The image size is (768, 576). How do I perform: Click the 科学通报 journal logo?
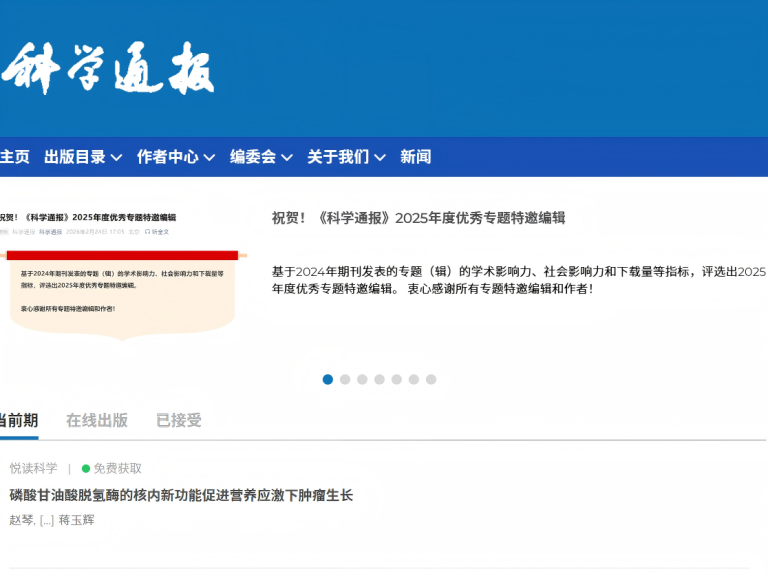pos(107,68)
